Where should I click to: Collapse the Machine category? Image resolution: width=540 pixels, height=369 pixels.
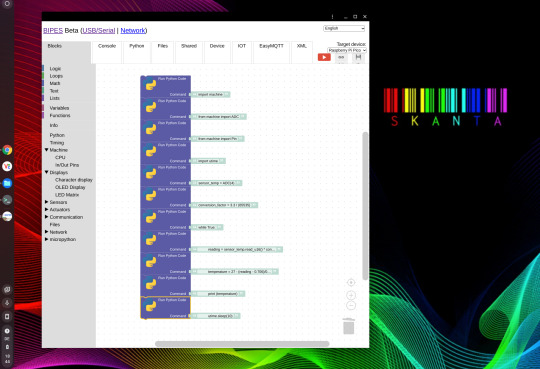(46, 150)
